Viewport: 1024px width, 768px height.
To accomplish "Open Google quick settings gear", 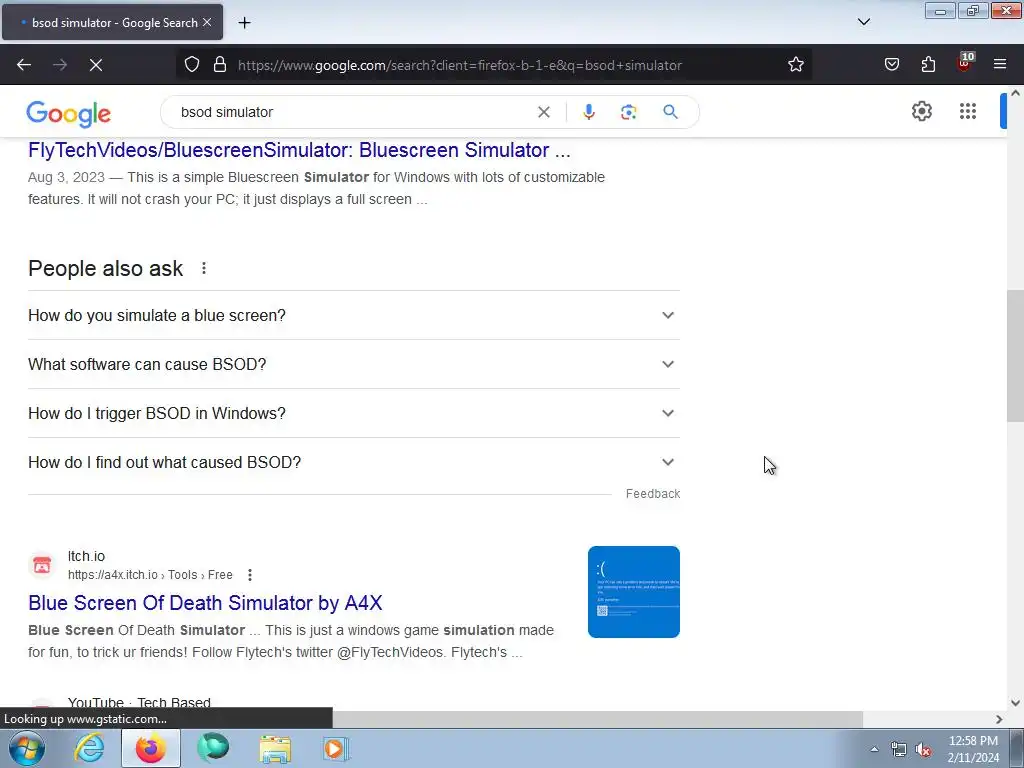I will [921, 111].
